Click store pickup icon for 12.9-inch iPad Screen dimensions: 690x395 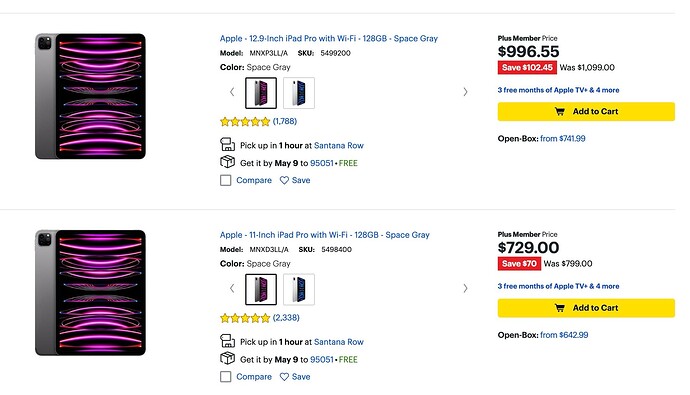click(x=227, y=144)
